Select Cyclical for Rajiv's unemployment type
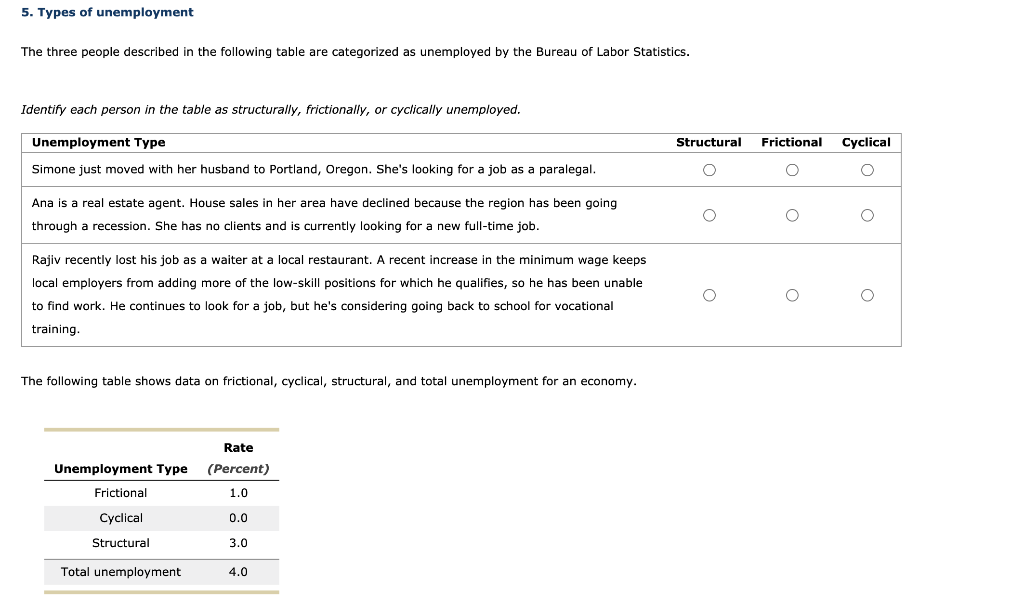This screenshot has height=616, width=1024. 866,294
